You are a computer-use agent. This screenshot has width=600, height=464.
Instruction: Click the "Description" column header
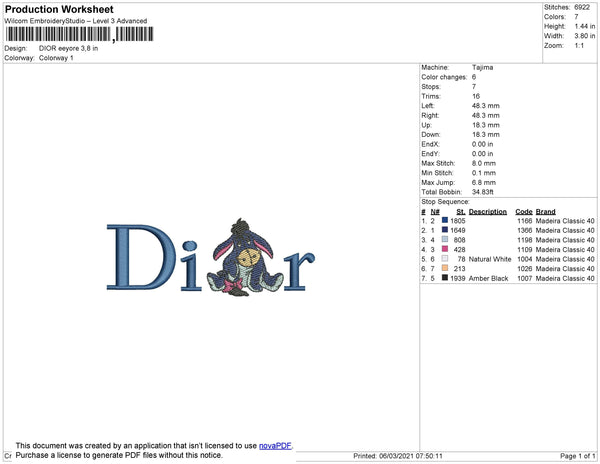pyautogui.click(x=488, y=212)
